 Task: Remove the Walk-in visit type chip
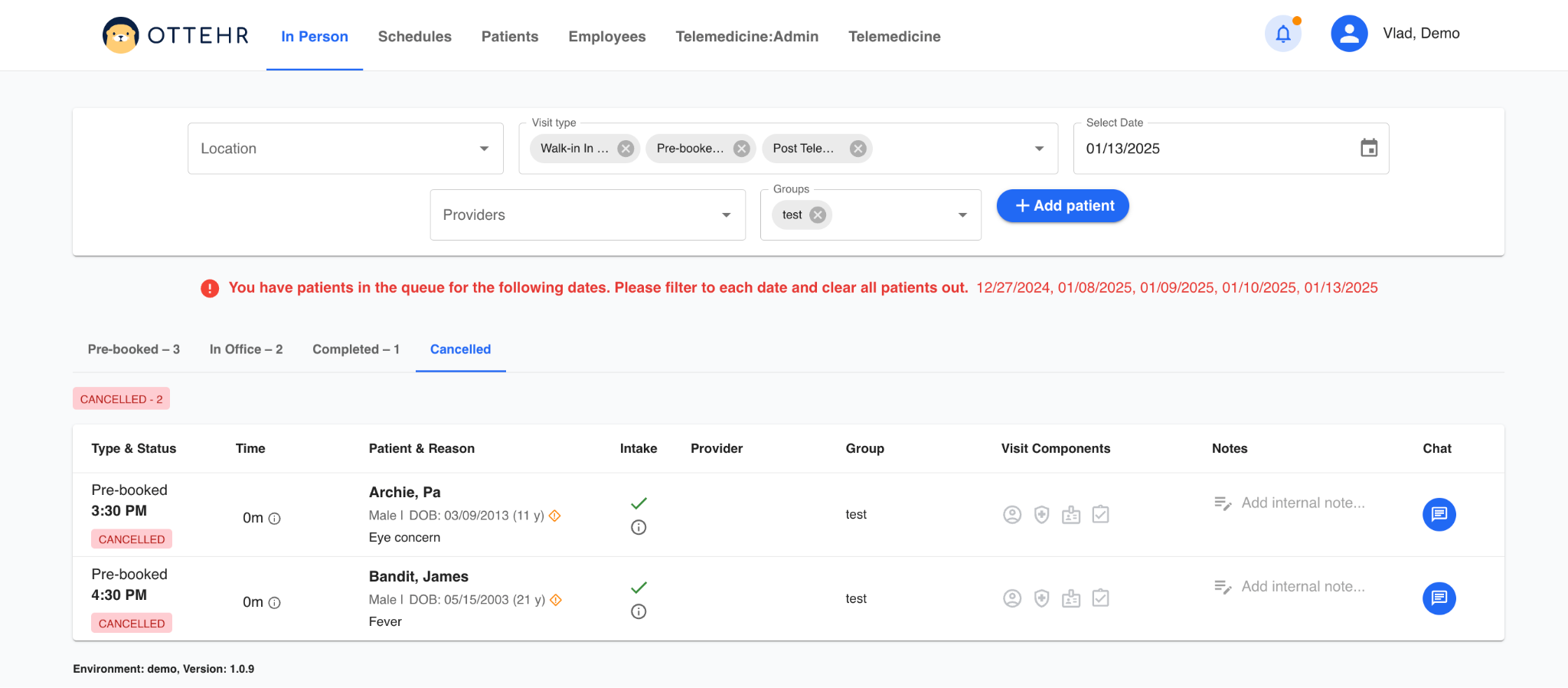tap(626, 149)
